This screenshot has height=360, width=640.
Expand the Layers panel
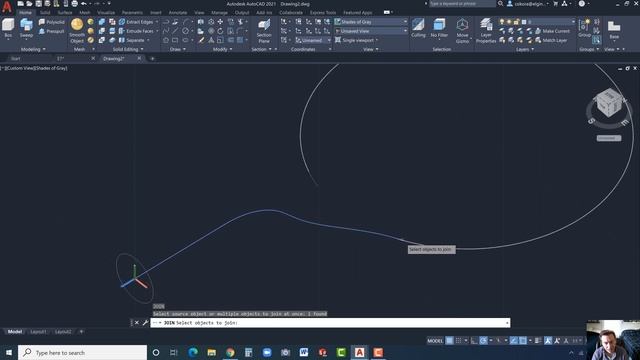click(525, 49)
